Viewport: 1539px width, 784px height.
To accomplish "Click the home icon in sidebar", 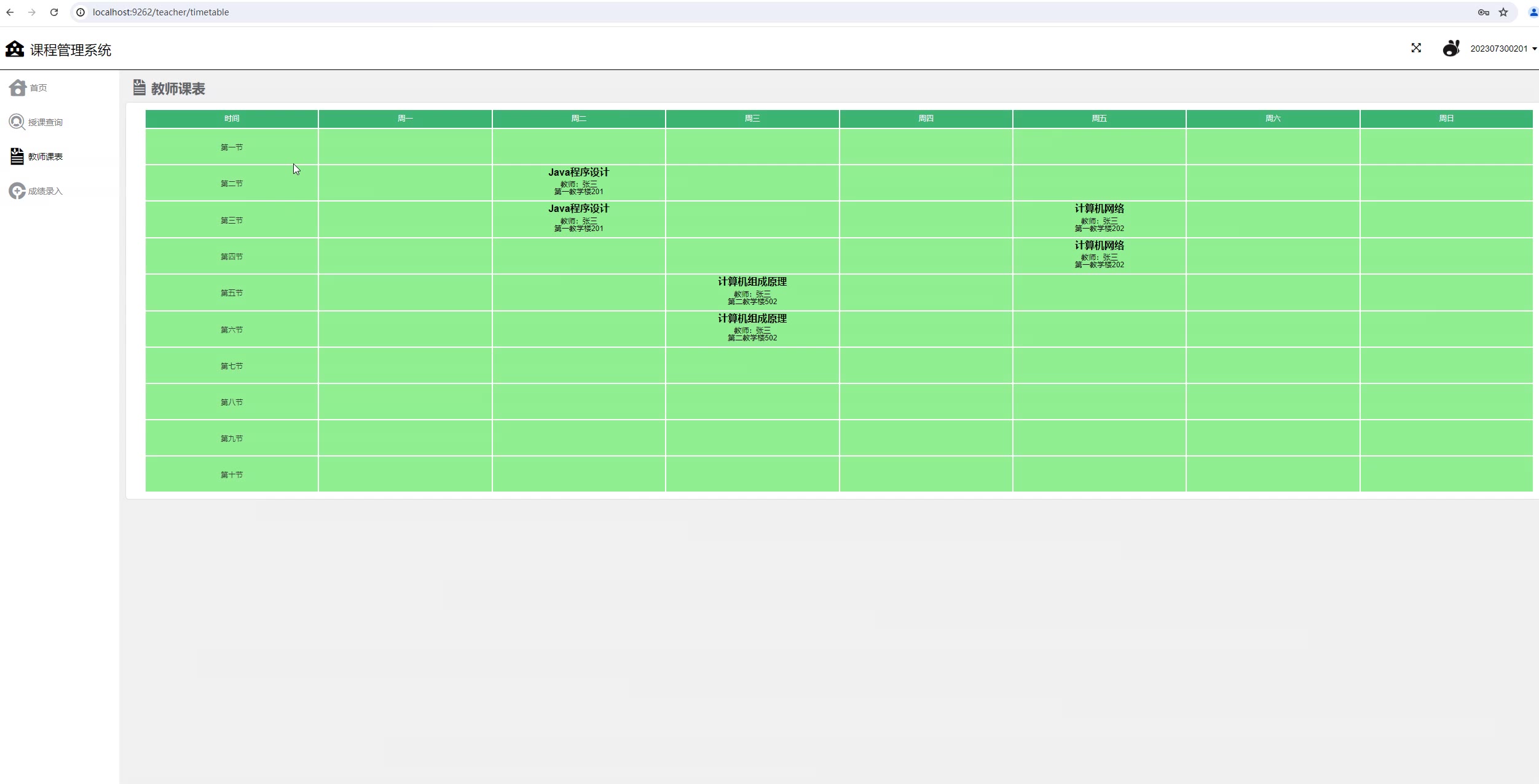I will coord(18,88).
